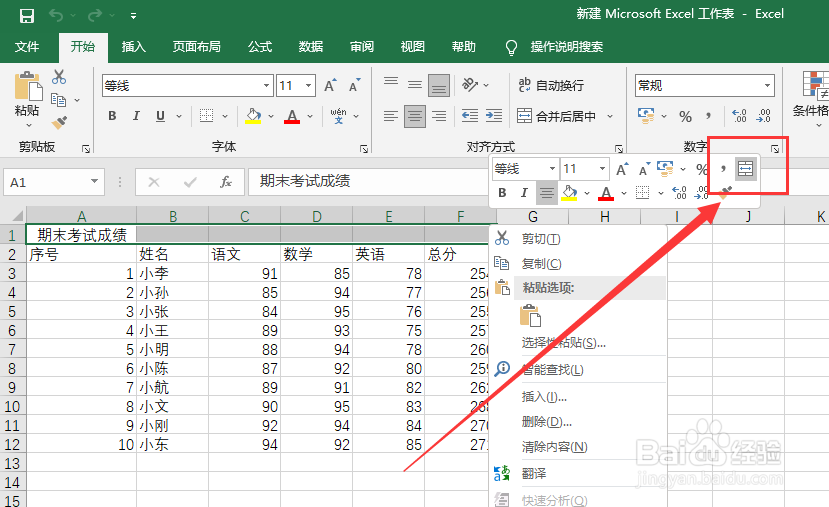Align text right in the ribbon
Image resolution: width=829 pixels, height=507 pixels.
tap(439, 116)
